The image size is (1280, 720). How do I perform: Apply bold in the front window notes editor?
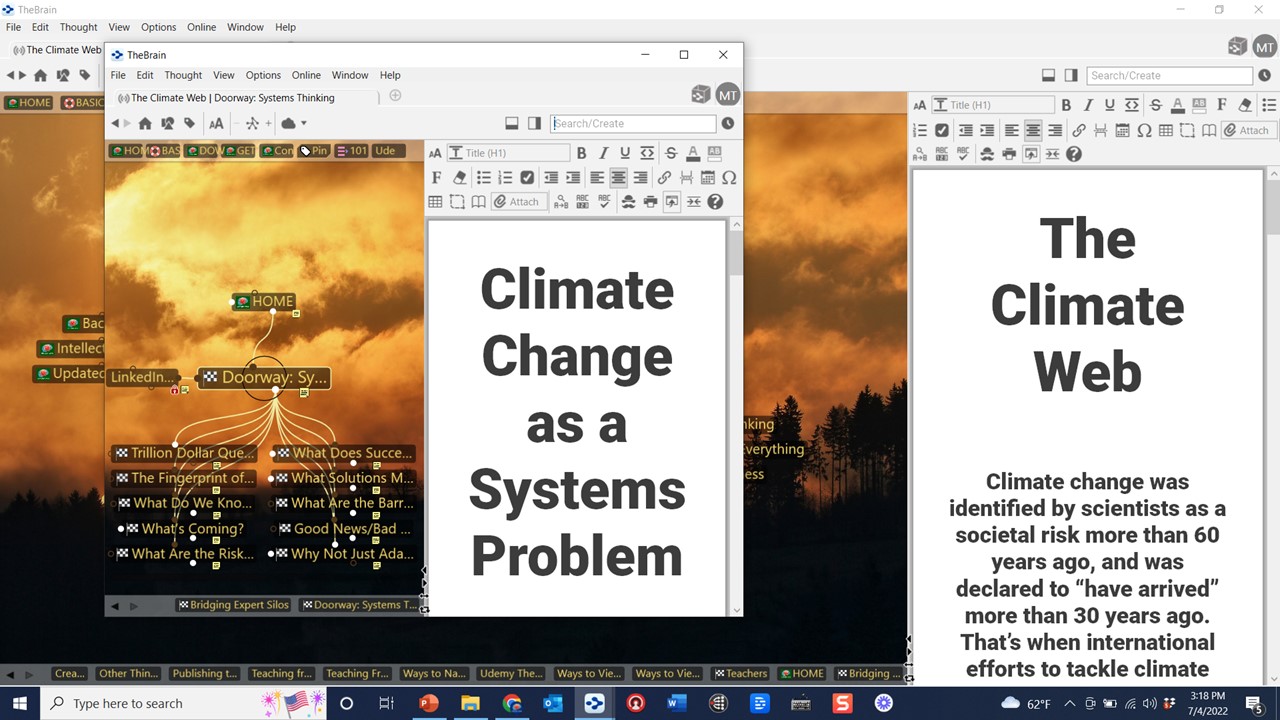581,153
